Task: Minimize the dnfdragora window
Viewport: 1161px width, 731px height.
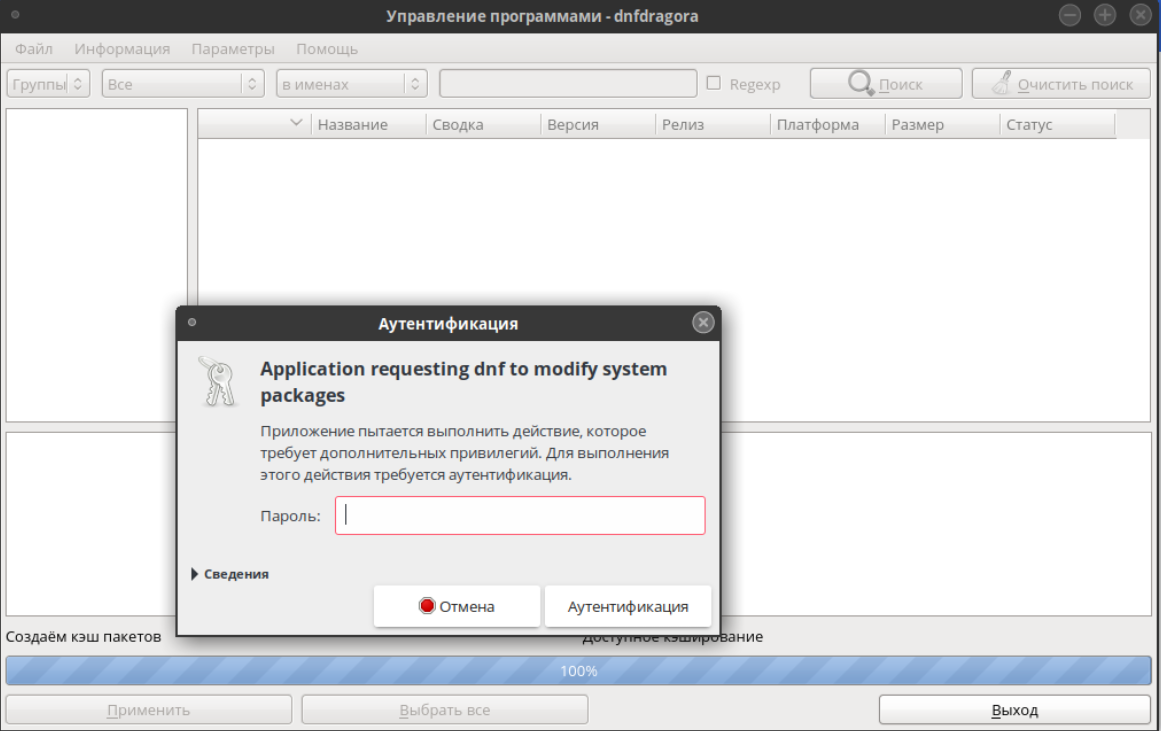Action: [x=1069, y=15]
